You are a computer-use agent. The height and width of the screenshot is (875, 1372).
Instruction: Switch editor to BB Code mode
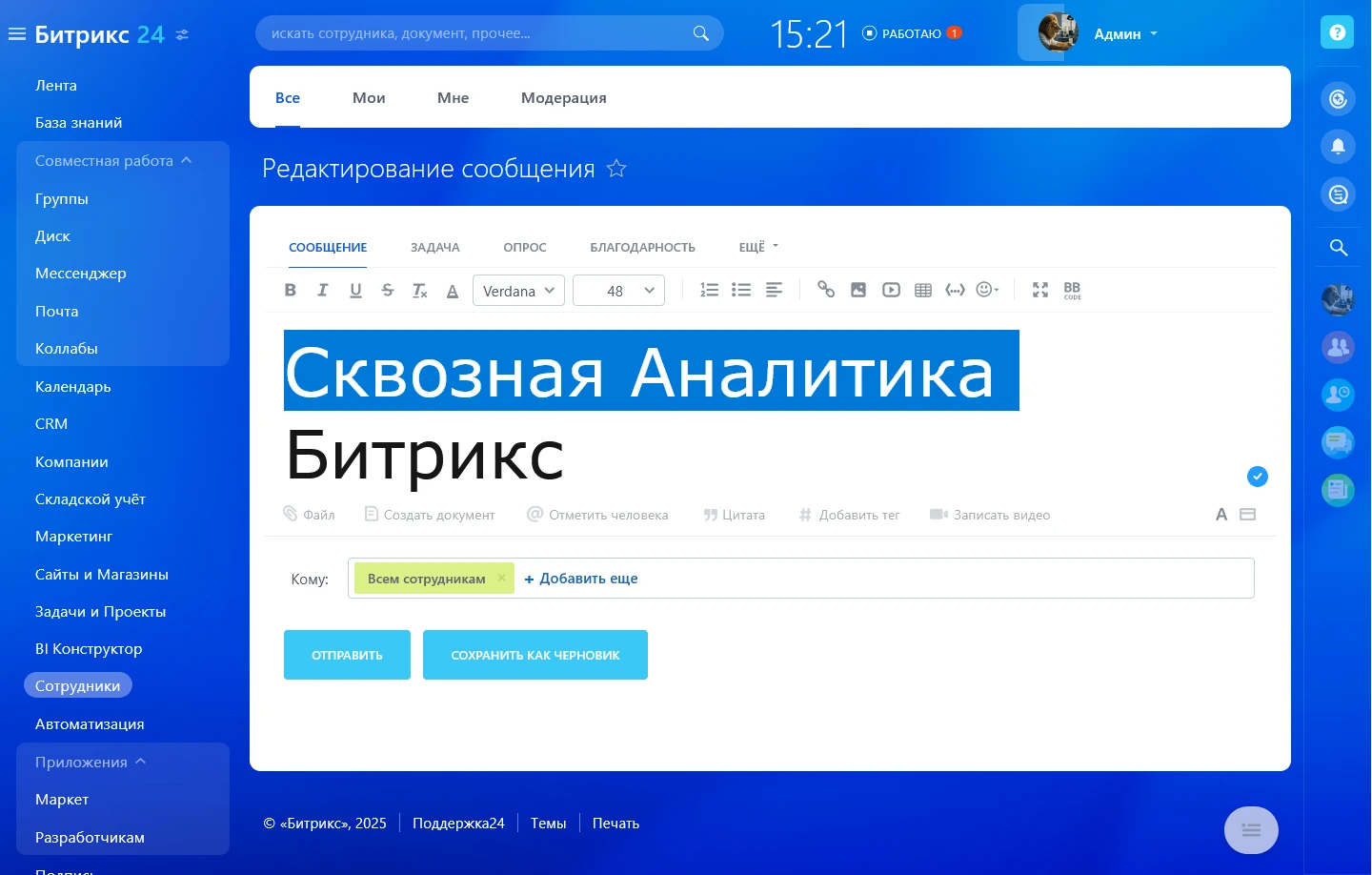click(1072, 290)
